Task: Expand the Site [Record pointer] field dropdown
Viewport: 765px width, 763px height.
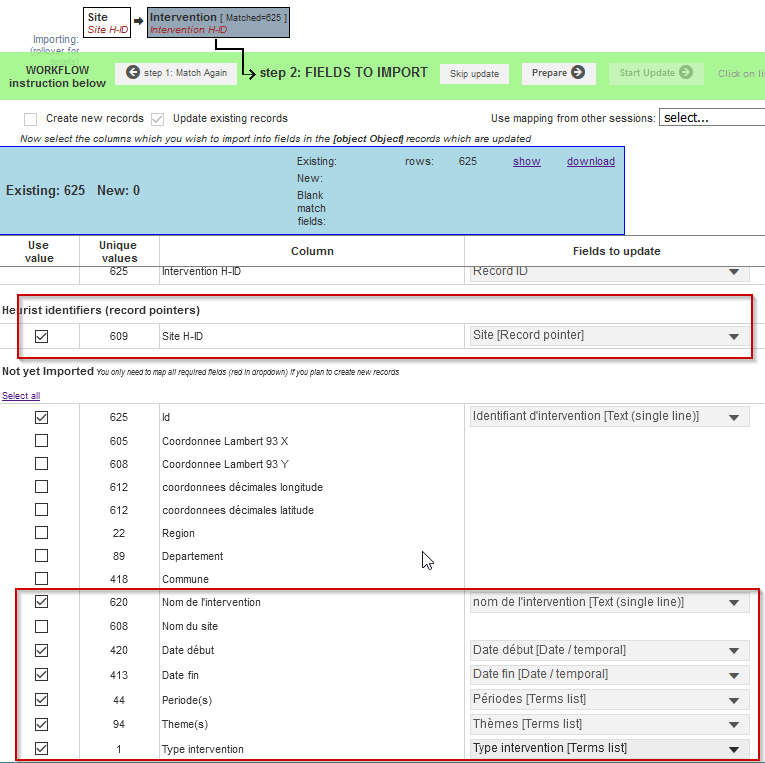Action: tap(609, 337)
